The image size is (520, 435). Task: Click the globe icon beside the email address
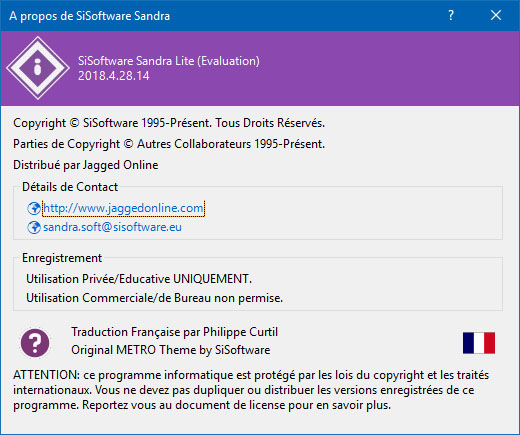coord(34,227)
